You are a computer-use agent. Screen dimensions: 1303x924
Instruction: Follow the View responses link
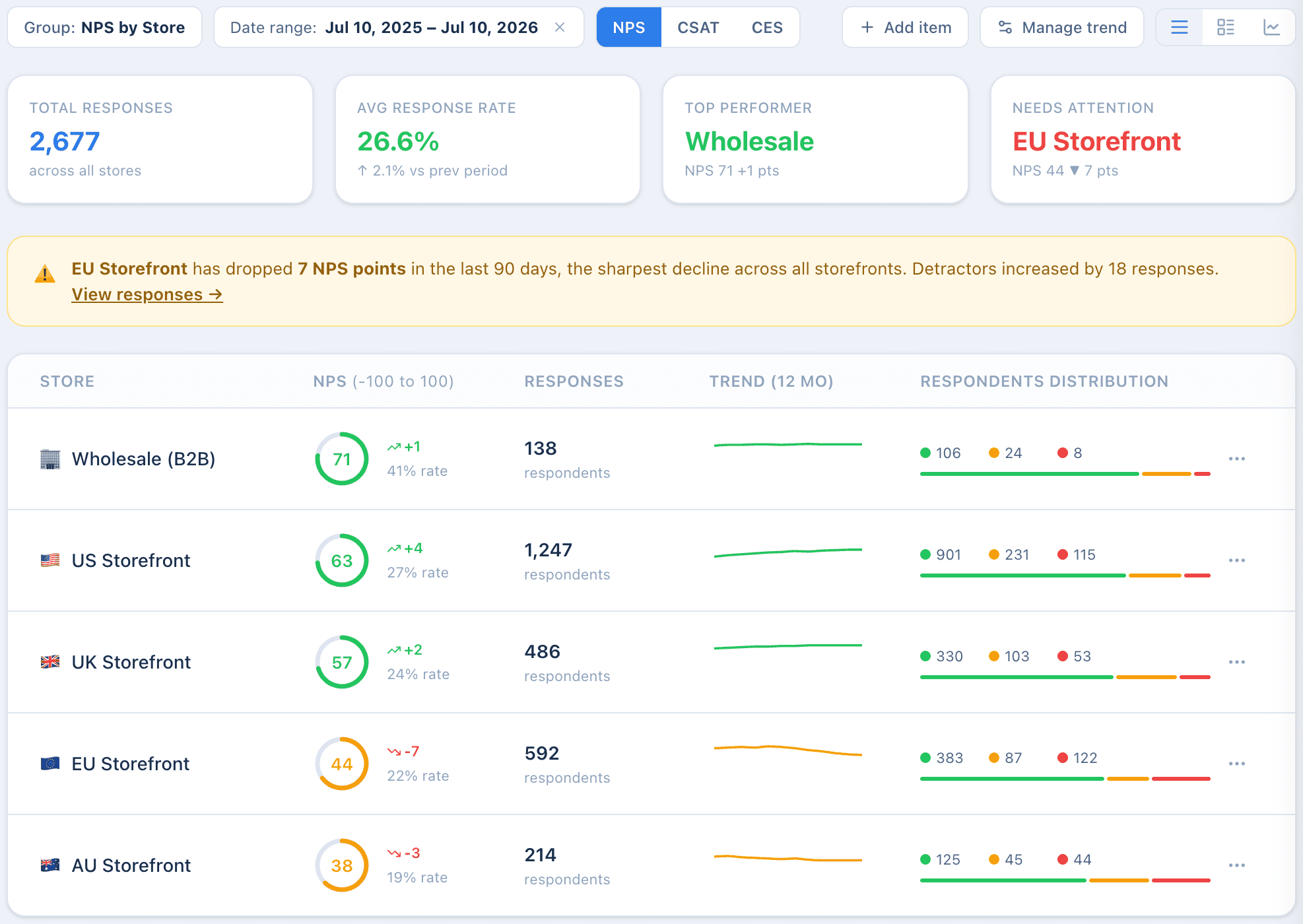[x=147, y=294]
